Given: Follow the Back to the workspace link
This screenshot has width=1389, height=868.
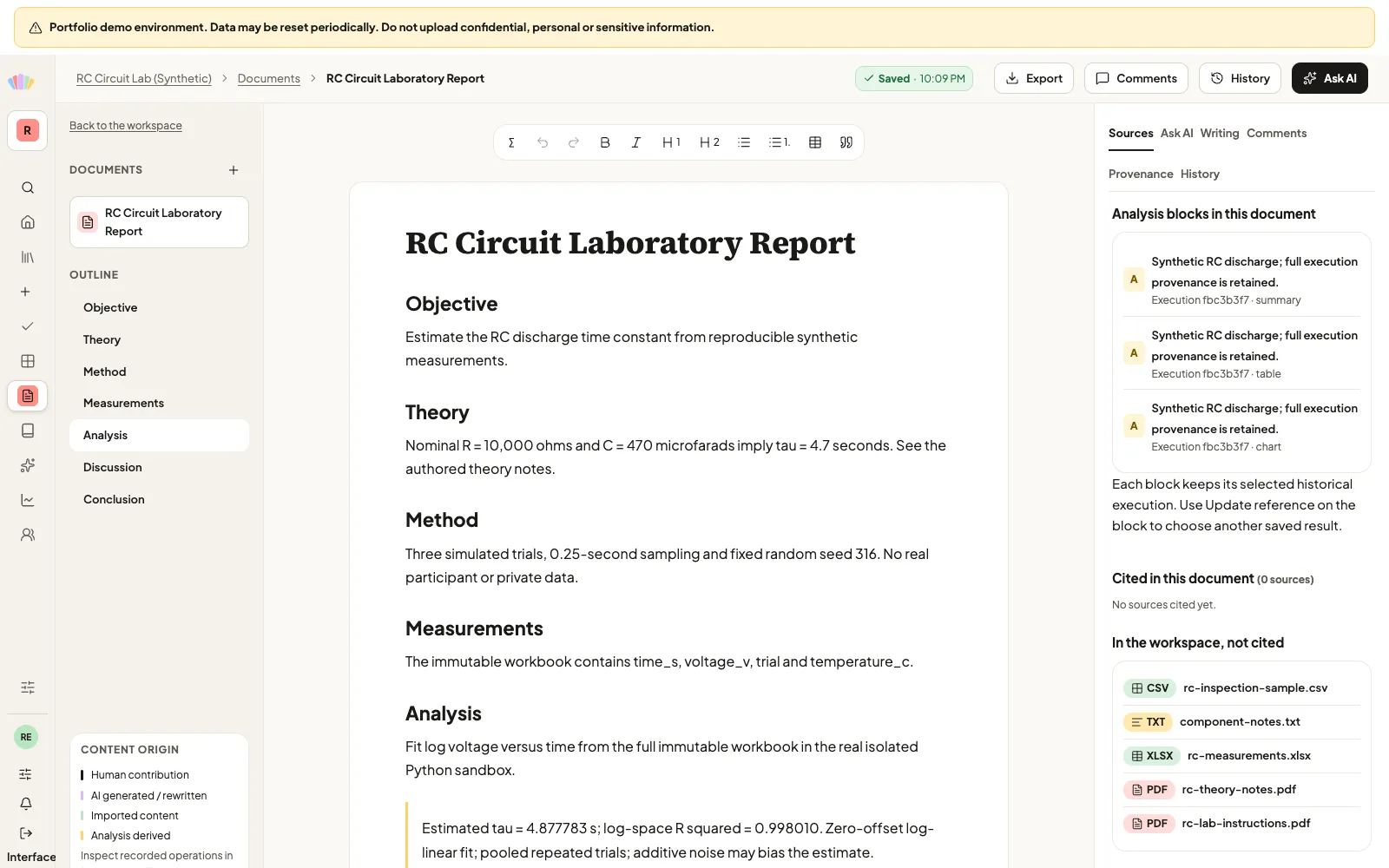Looking at the screenshot, I should (126, 126).
